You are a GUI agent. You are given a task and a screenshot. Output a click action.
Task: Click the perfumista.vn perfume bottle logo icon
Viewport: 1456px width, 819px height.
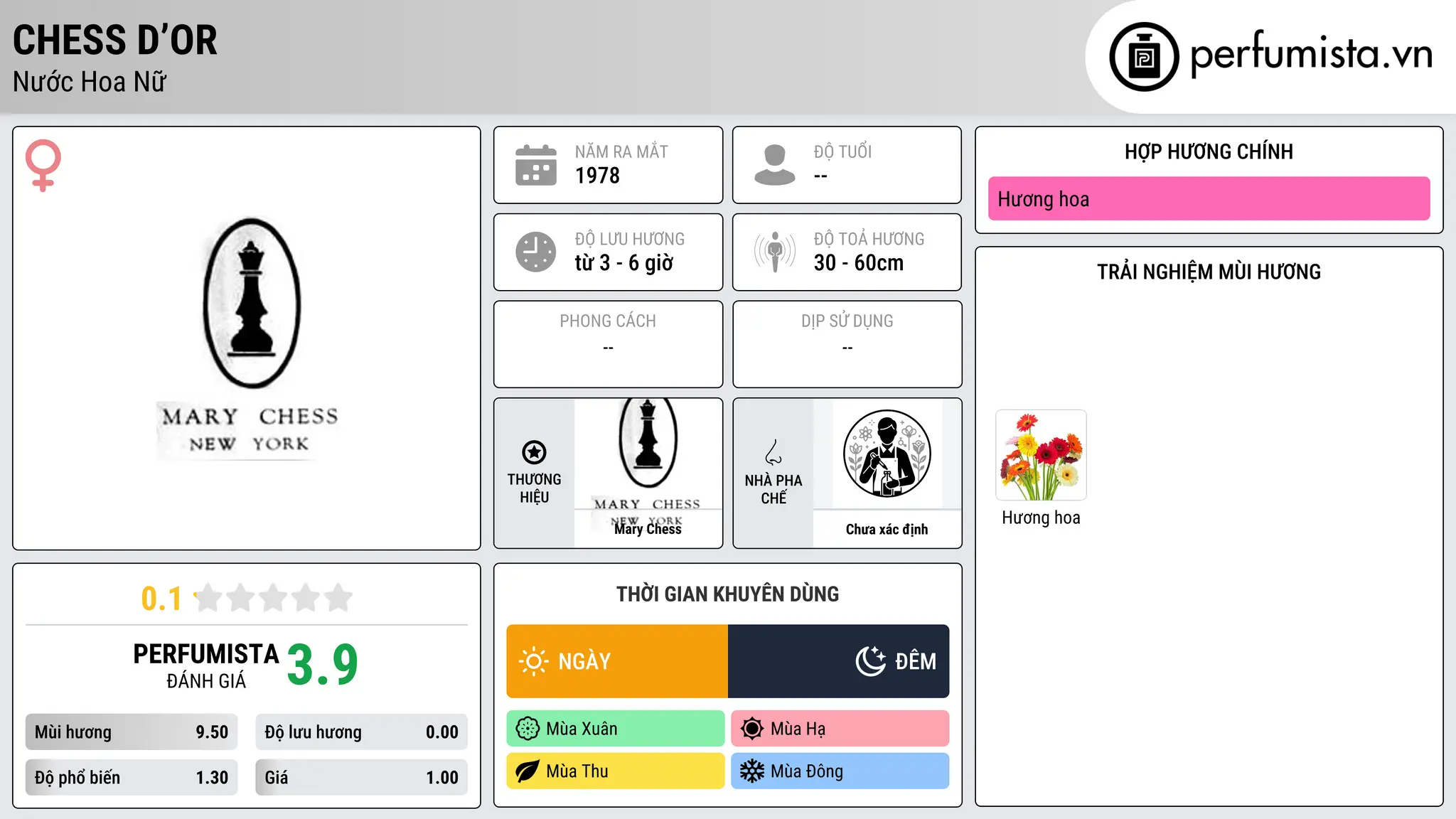pos(1144,57)
